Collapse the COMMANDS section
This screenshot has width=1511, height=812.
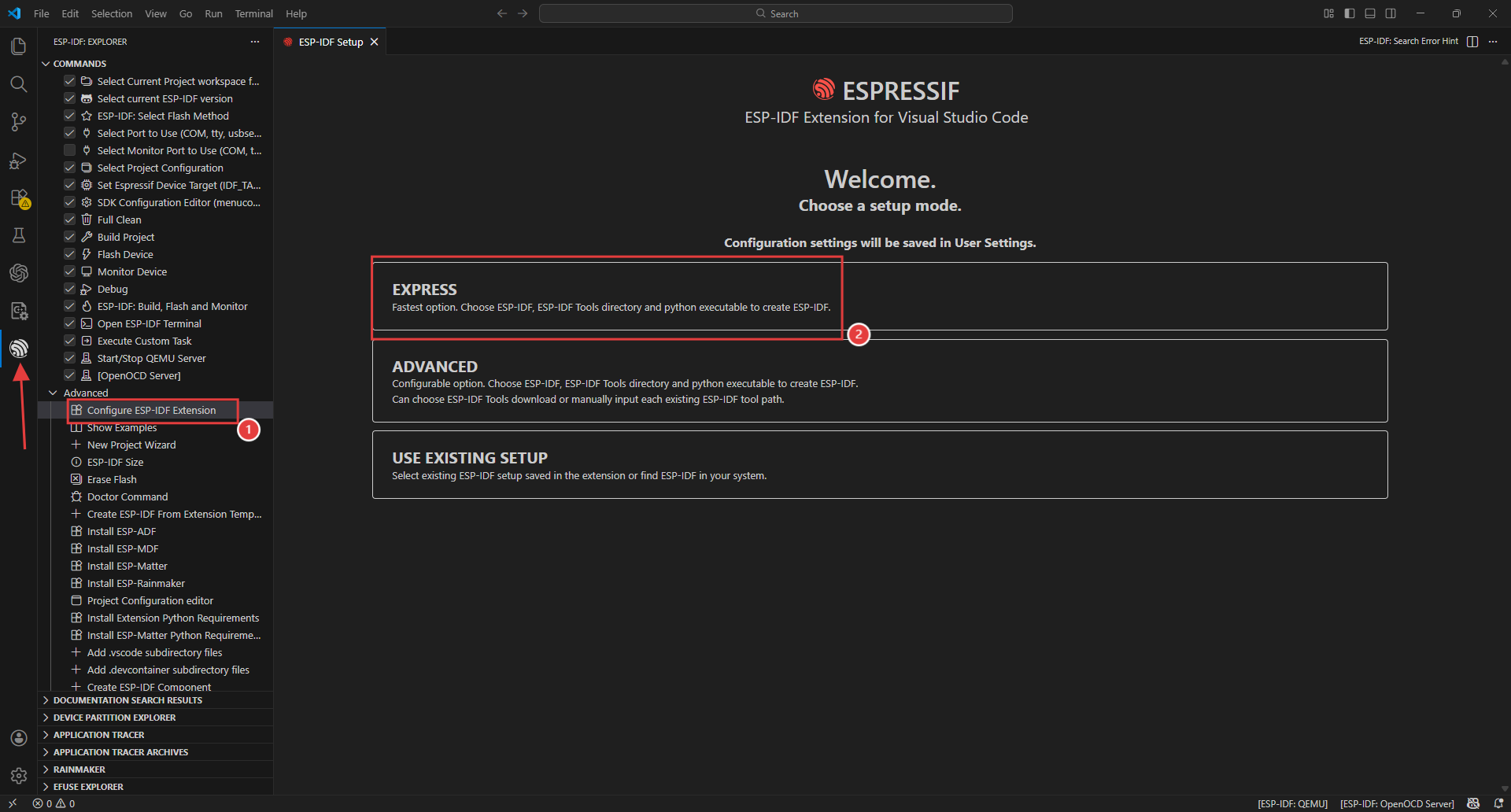tap(79, 64)
